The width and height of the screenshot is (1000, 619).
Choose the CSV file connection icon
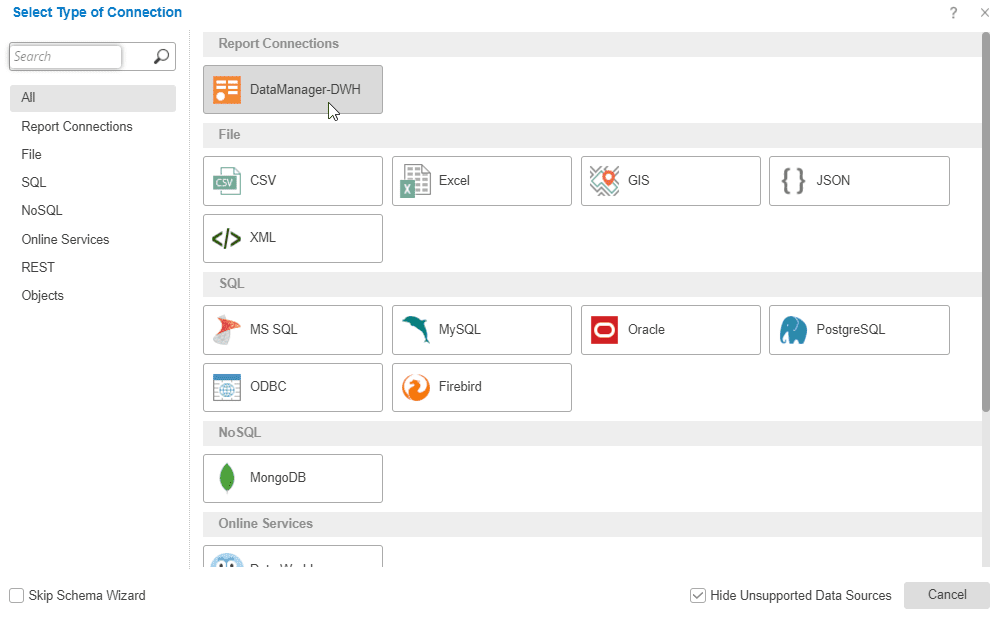pyautogui.click(x=227, y=181)
